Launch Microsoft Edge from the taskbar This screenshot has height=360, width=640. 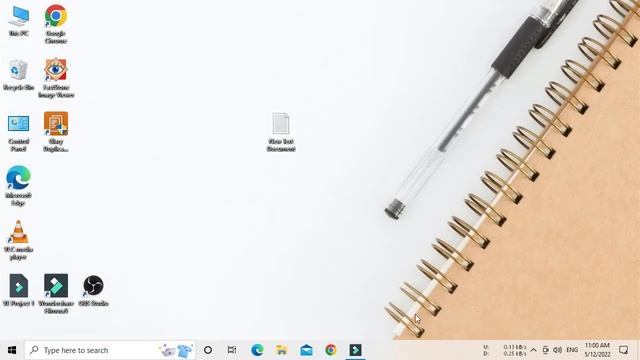pos(257,350)
